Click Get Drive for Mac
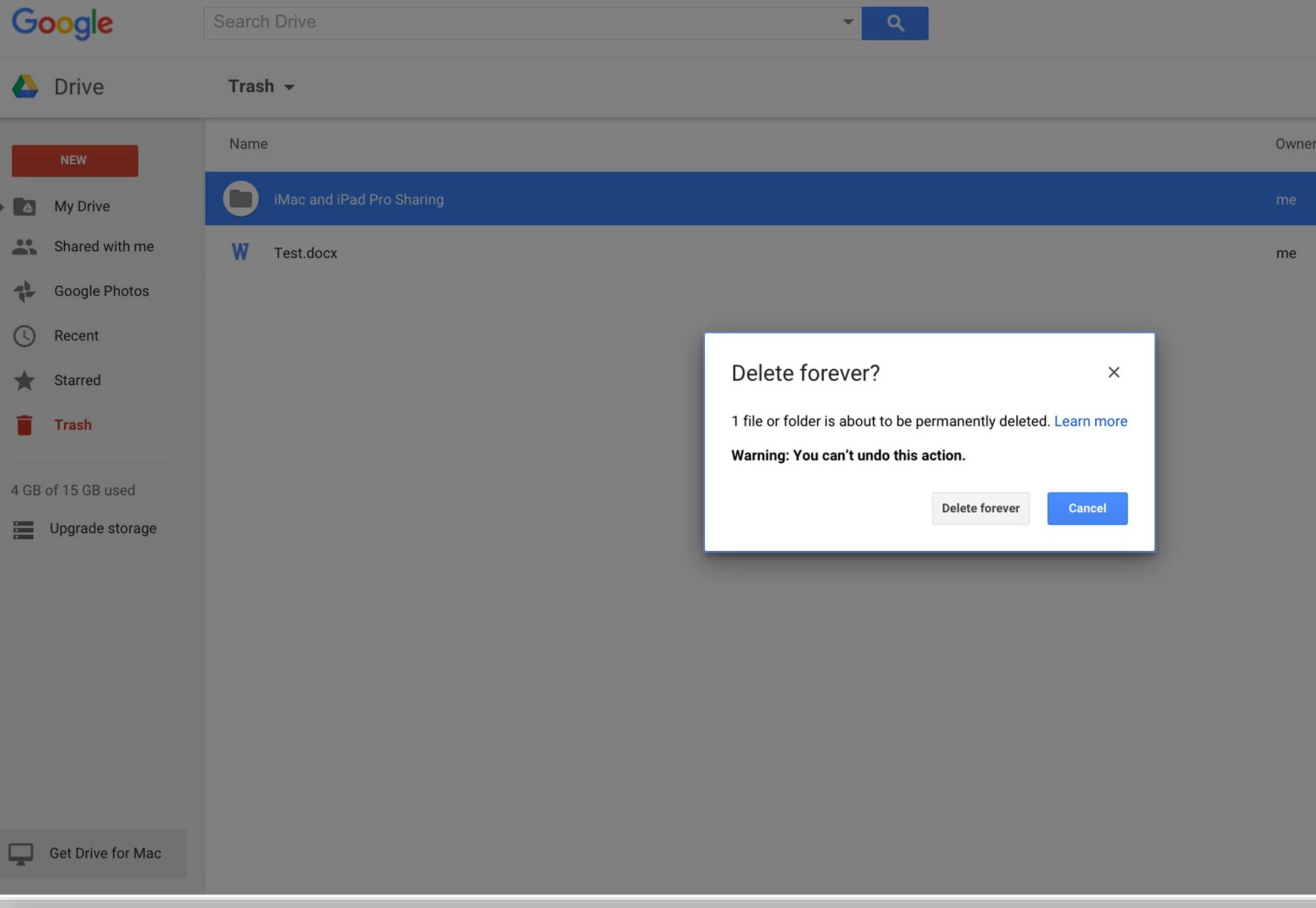 point(105,853)
